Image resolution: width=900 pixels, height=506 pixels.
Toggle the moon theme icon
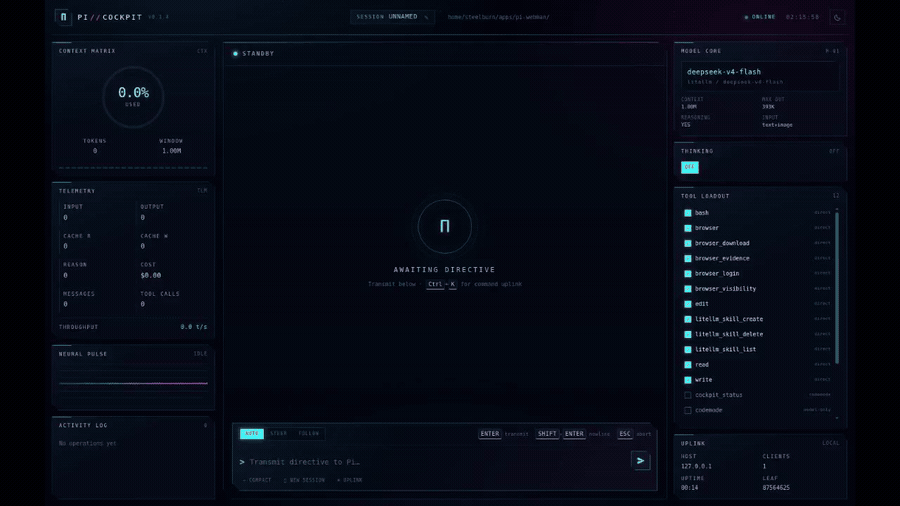[837, 17]
